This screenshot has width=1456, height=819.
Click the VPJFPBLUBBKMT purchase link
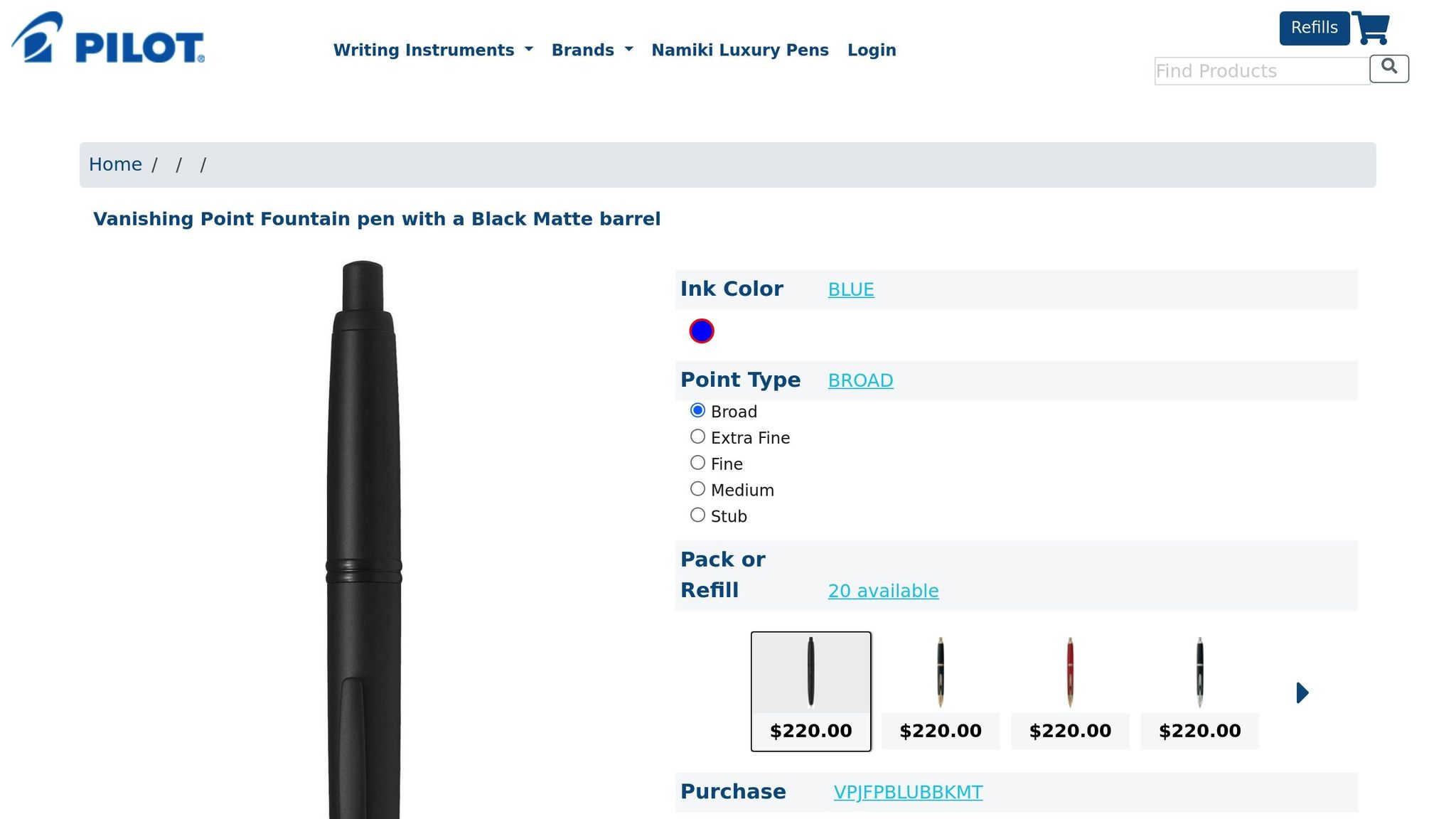[x=908, y=791]
